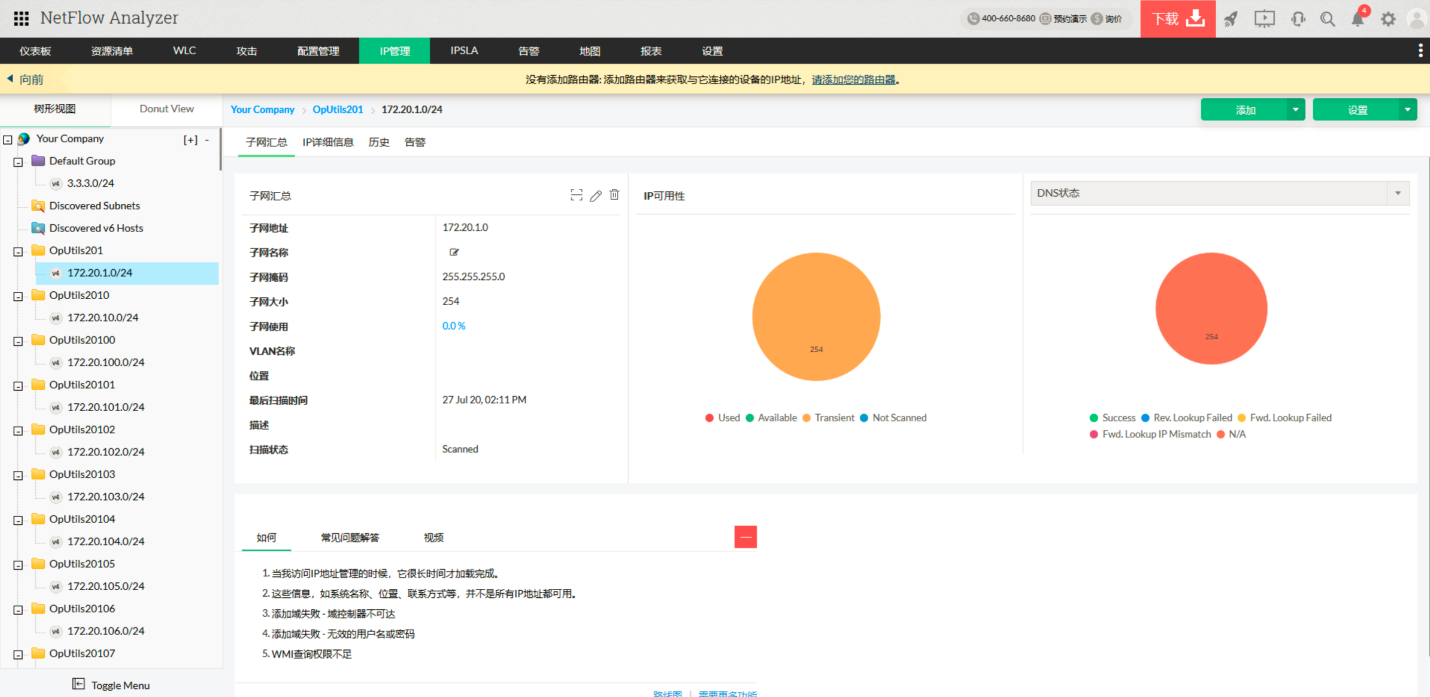Switch to the IP详细信息 tab
This screenshot has width=1430, height=697.
328,142
